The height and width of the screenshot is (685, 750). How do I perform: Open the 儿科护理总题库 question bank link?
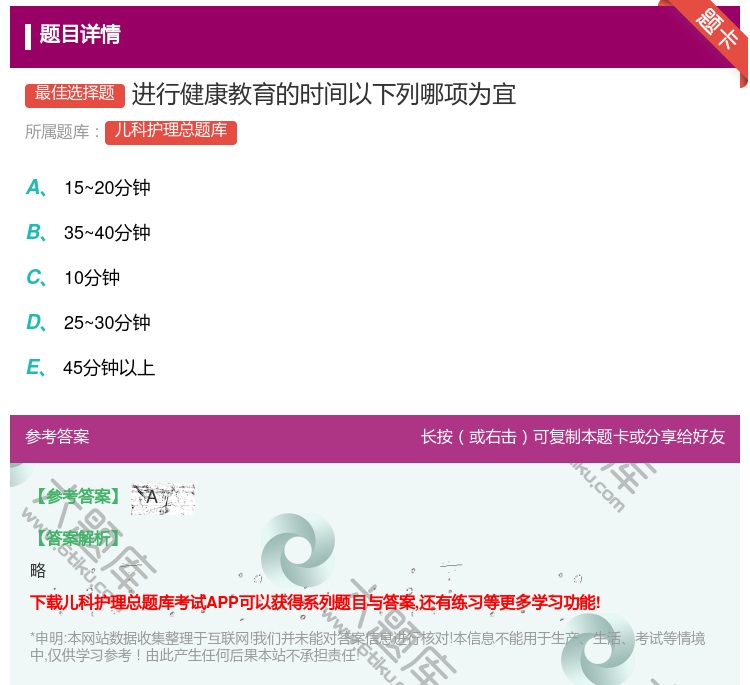[x=171, y=131]
